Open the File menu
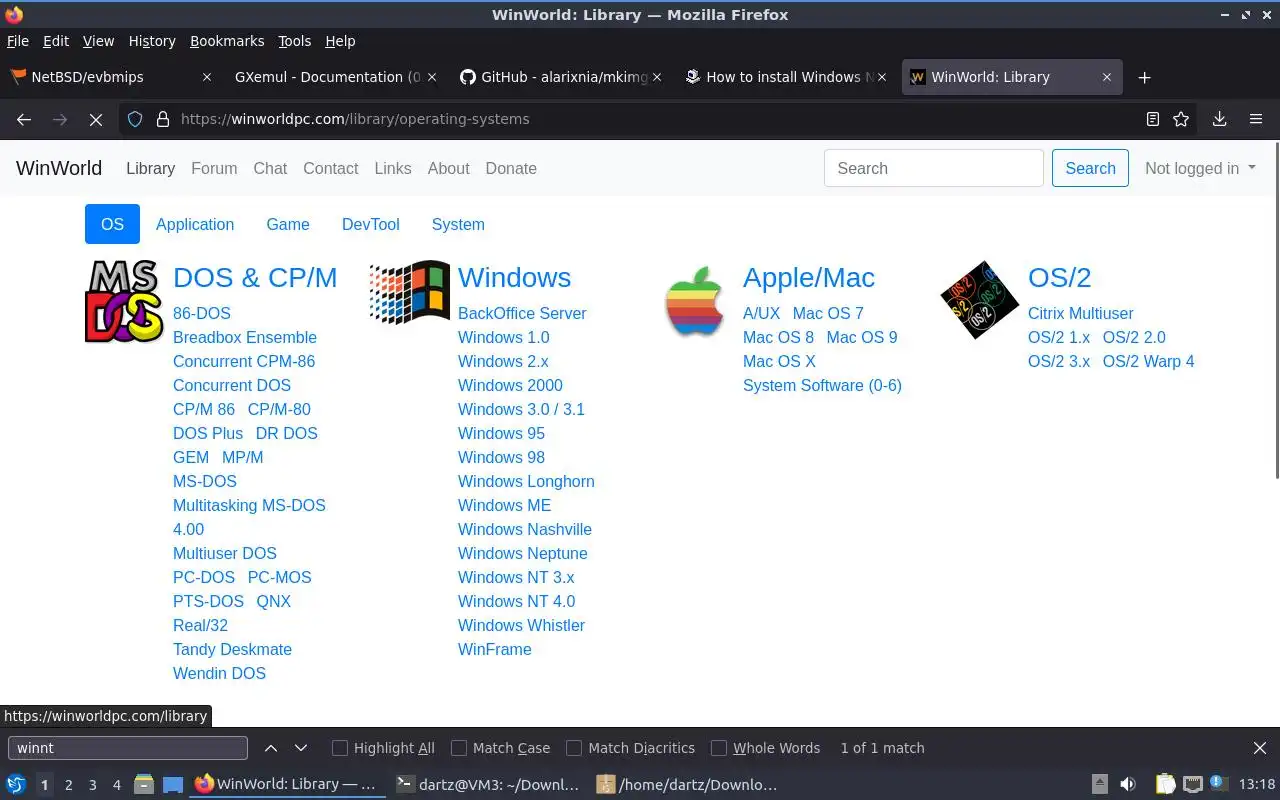The height and width of the screenshot is (800, 1280). [18, 41]
